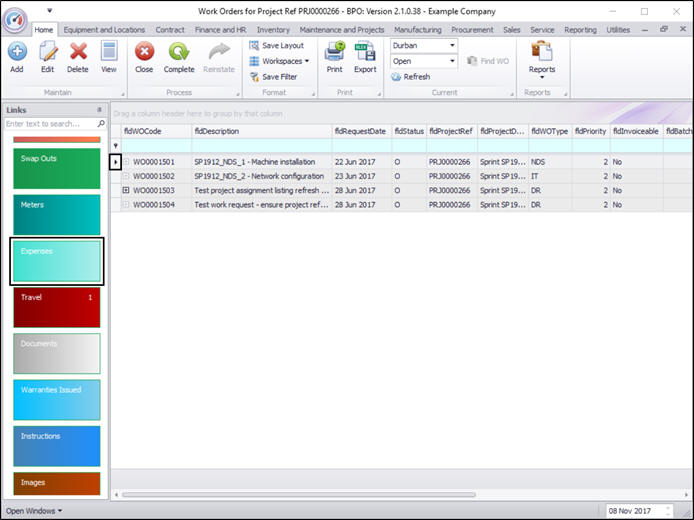Viewport: 694px width, 520px height.
Task: Click Save Layout in Format group
Action: 277,46
